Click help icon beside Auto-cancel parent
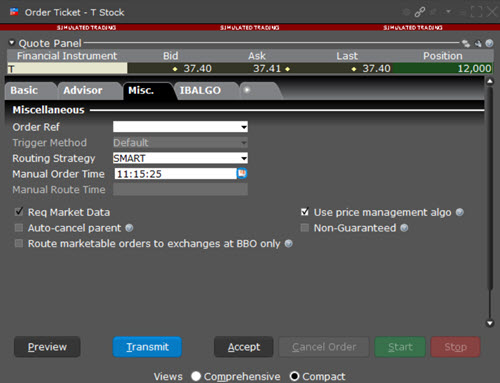This screenshot has height=383, width=500. pos(129,228)
